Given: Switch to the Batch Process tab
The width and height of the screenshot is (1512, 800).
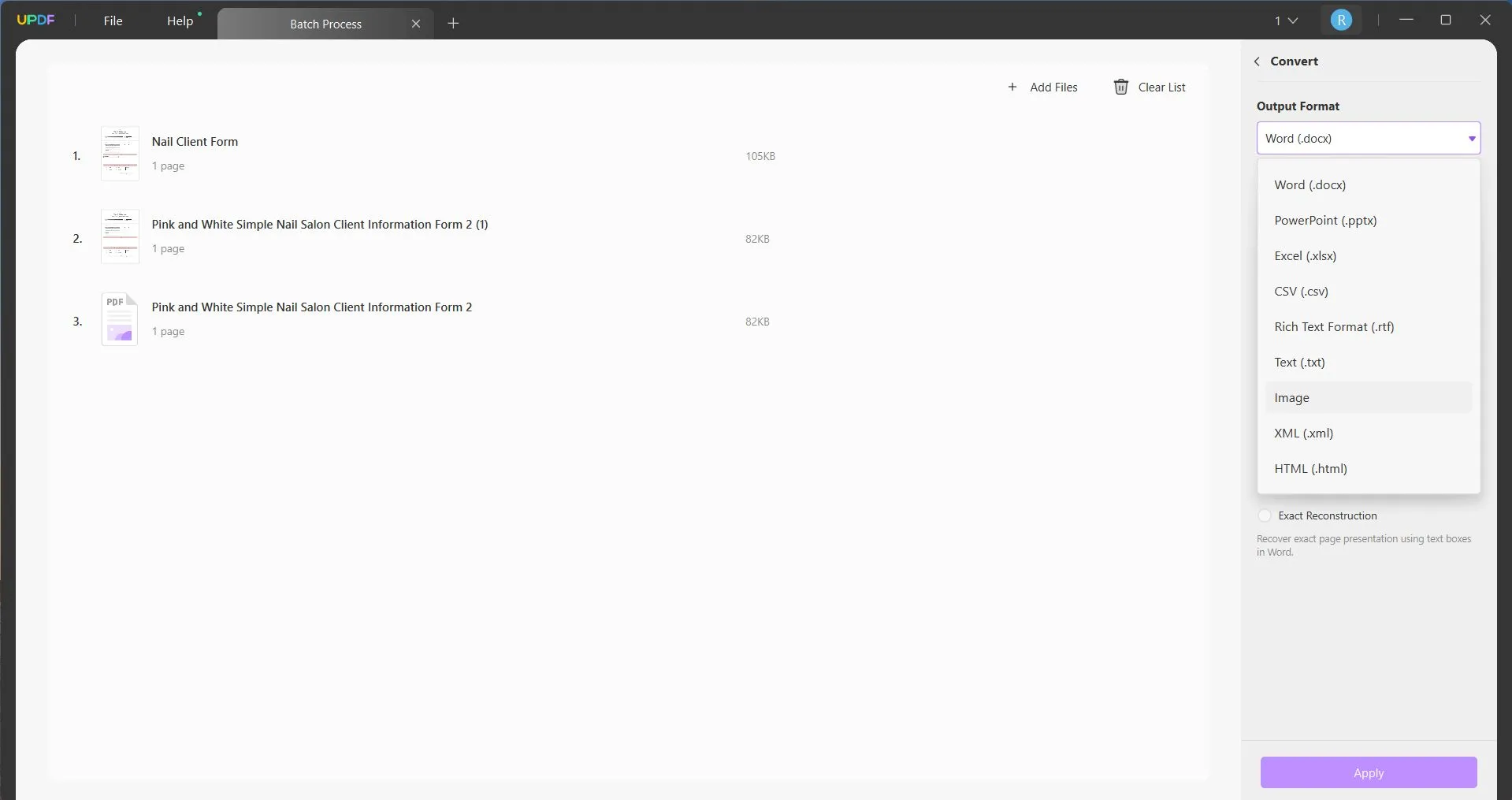Looking at the screenshot, I should [325, 24].
